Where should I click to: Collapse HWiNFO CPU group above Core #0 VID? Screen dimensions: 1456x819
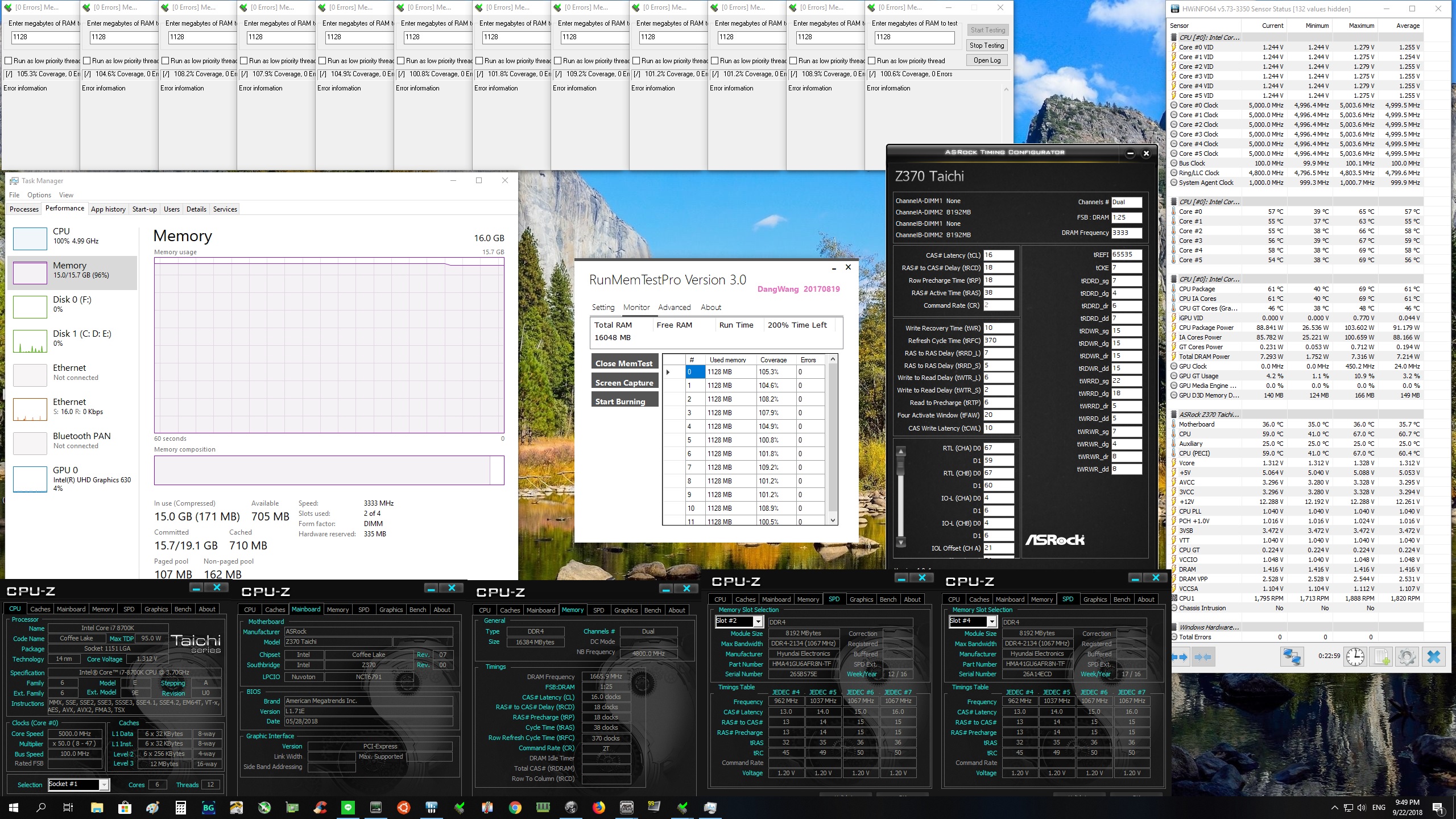click(x=1175, y=38)
